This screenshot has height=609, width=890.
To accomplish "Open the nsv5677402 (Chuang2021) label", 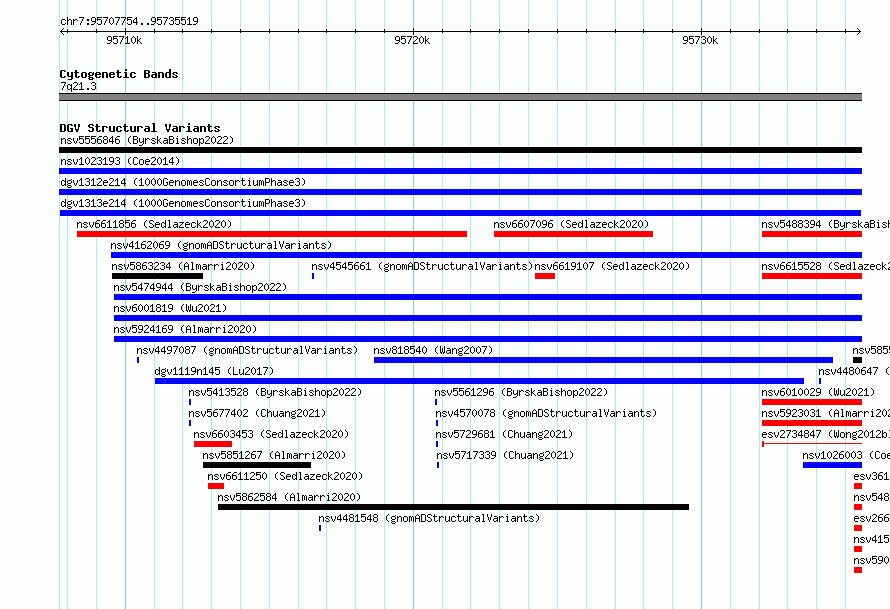I will click(x=258, y=413).
